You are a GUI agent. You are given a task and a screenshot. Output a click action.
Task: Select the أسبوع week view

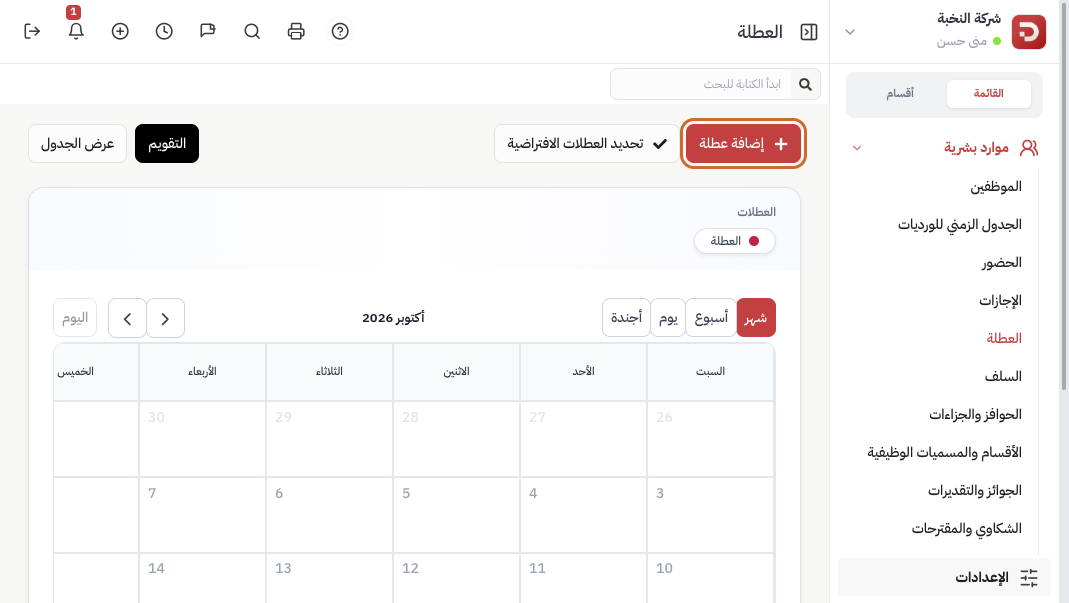[x=711, y=318]
